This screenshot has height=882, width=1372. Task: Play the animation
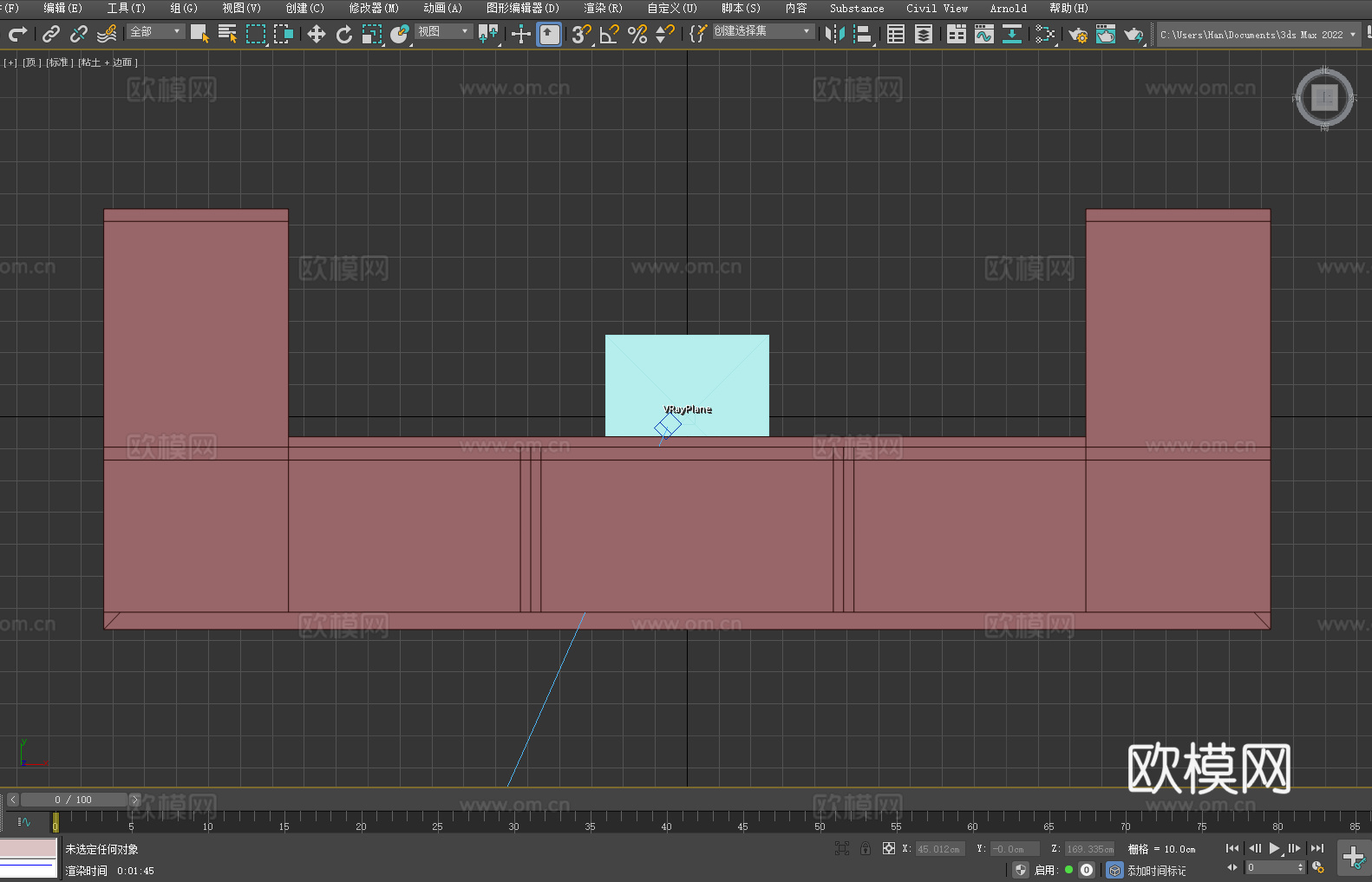pyautogui.click(x=1274, y=848)
